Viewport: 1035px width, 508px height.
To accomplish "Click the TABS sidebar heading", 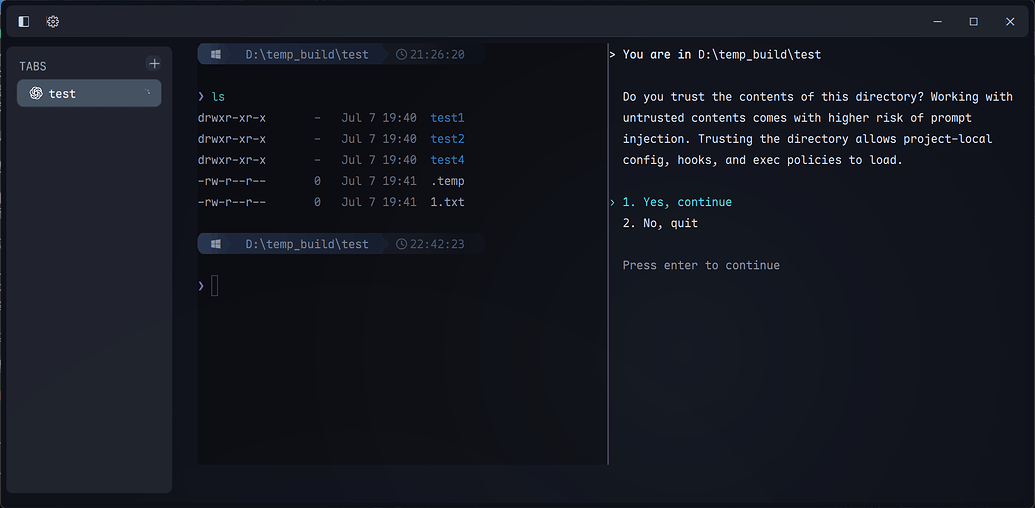I will pos(33,66).
